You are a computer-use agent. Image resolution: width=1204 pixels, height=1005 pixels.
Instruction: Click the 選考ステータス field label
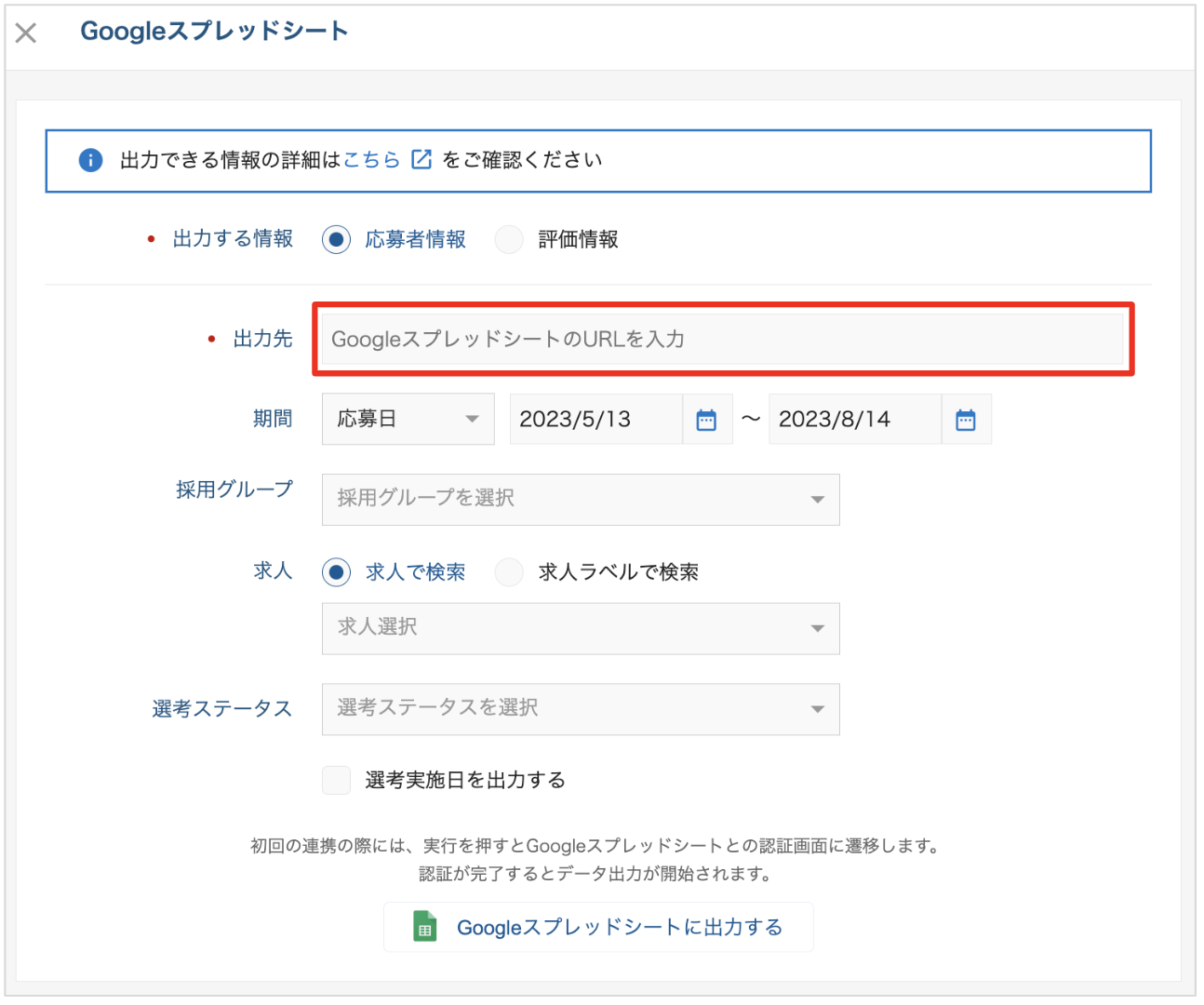click(222, 709)
